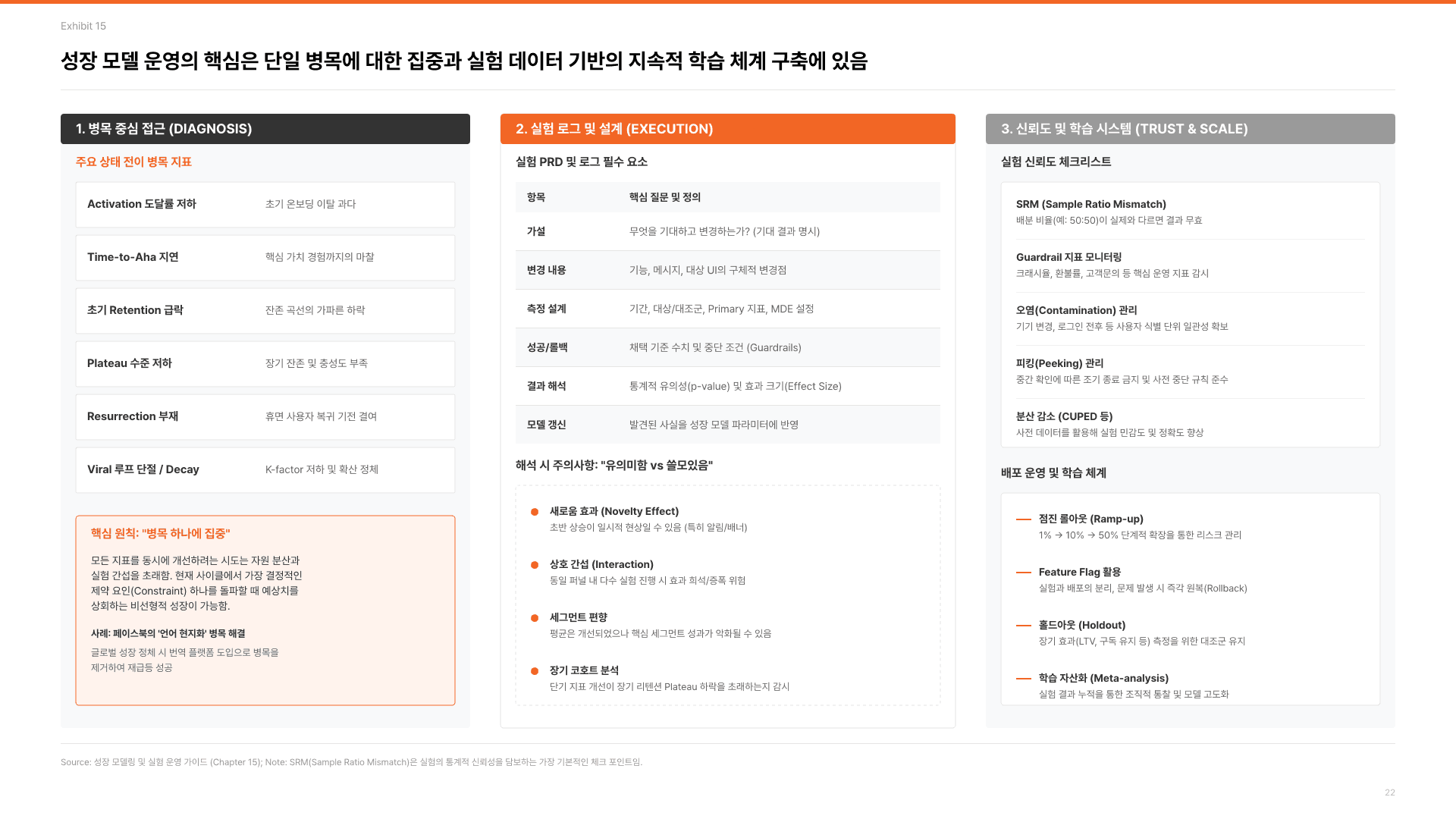
Task: Click the '배포 운영 및 학습 체계' subheading
Action: point(1053,473)
